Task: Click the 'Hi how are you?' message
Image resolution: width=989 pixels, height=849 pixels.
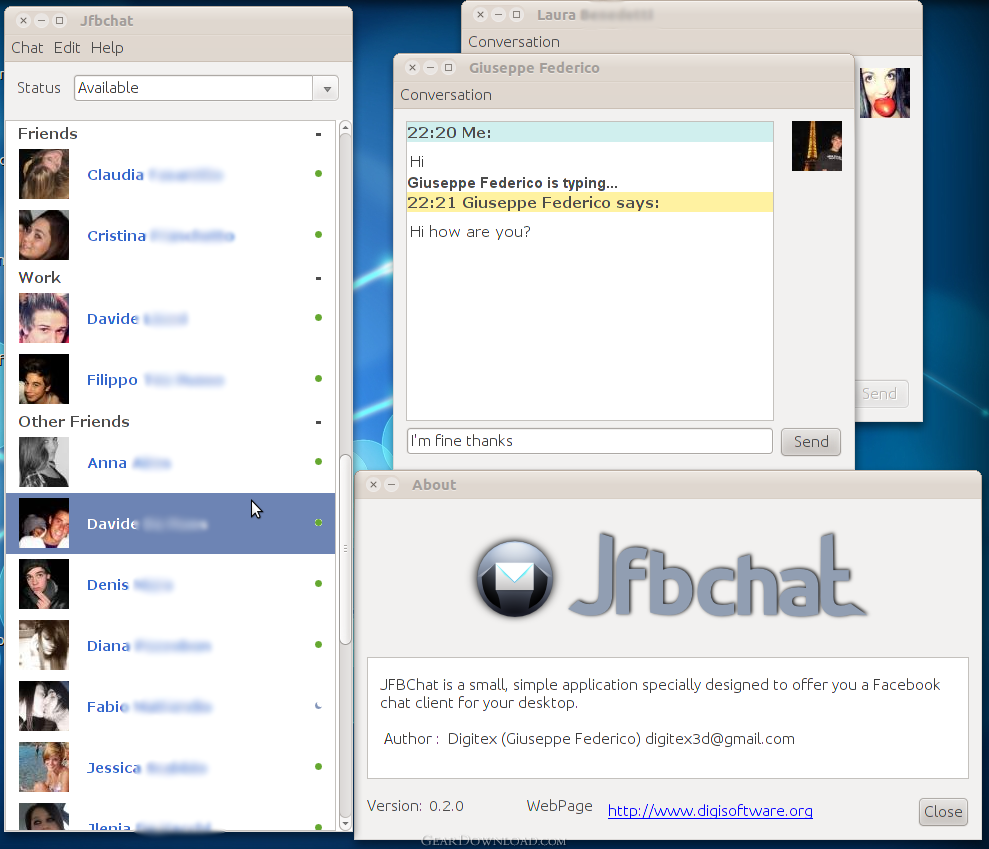Action: coord(470,231)
